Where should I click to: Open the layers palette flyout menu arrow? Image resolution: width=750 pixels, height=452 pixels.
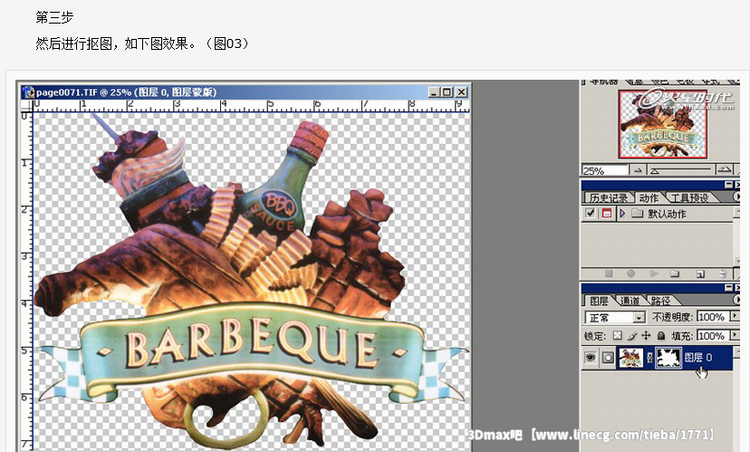[x=737, y=300]
